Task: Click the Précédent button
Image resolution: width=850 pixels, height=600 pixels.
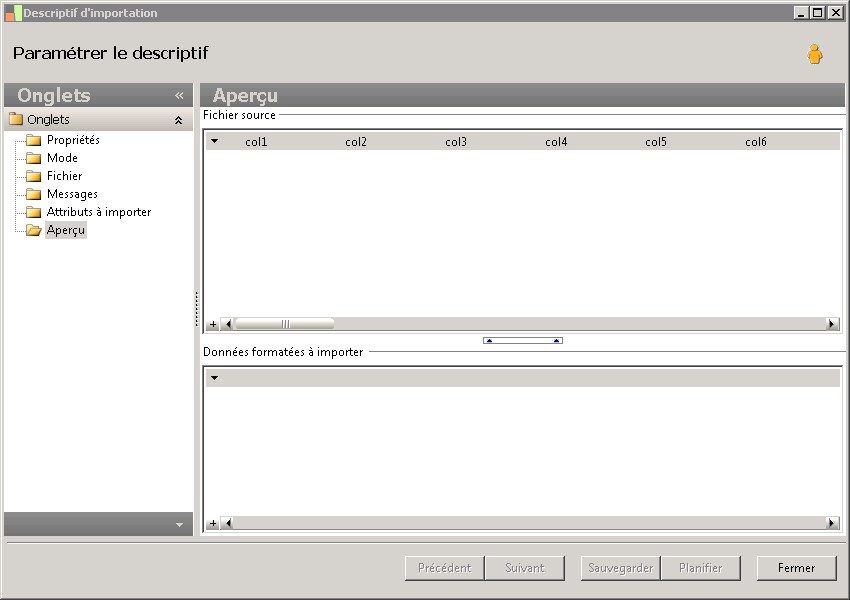Action: [x=445, y=568]
